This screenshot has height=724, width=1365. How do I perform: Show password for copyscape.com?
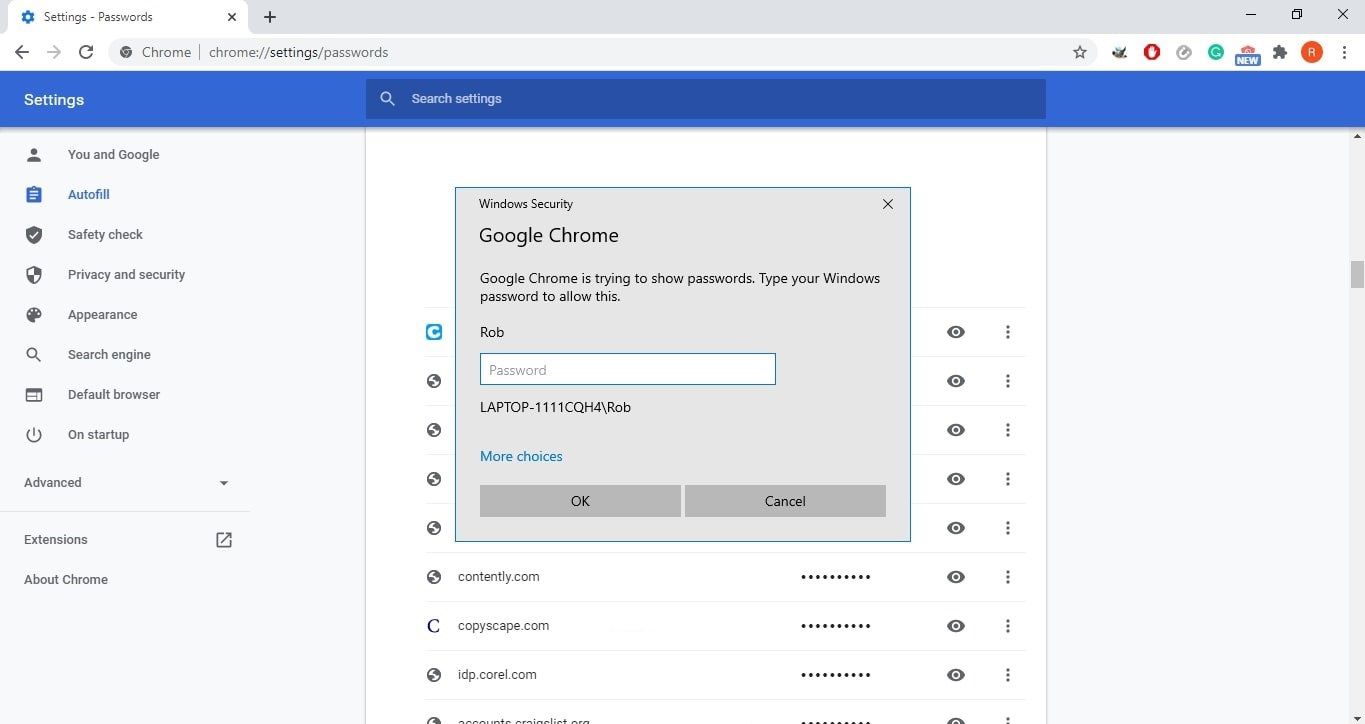pos(956,626)
